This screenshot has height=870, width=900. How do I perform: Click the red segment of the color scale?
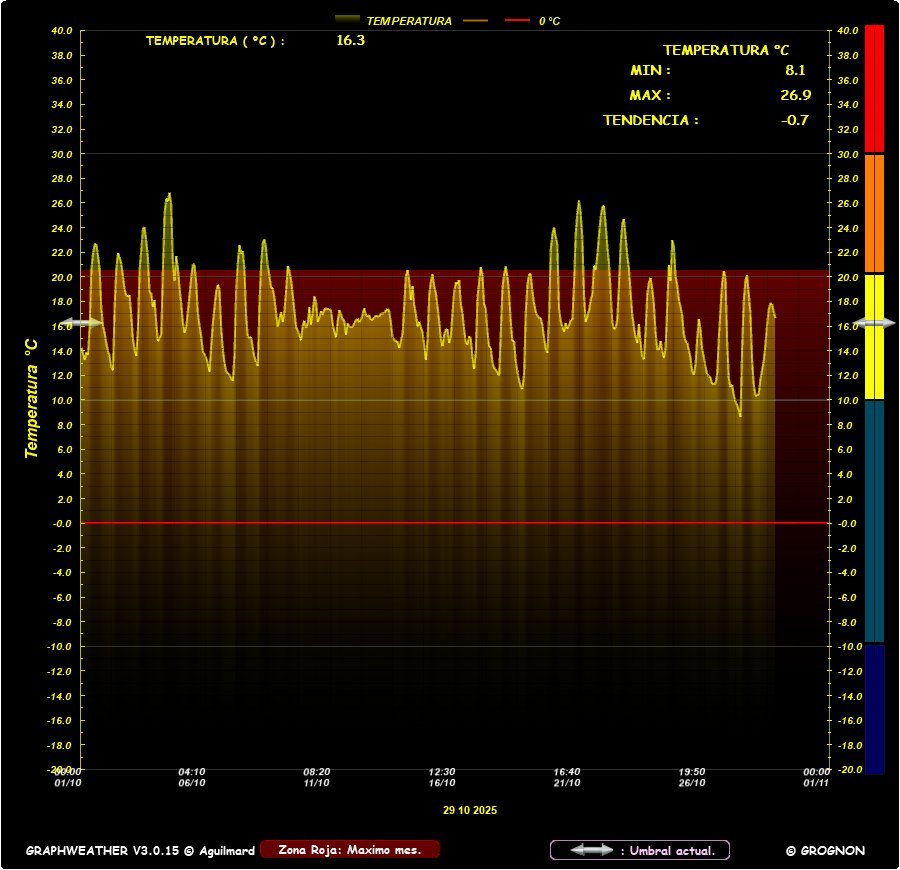point(874,88)
